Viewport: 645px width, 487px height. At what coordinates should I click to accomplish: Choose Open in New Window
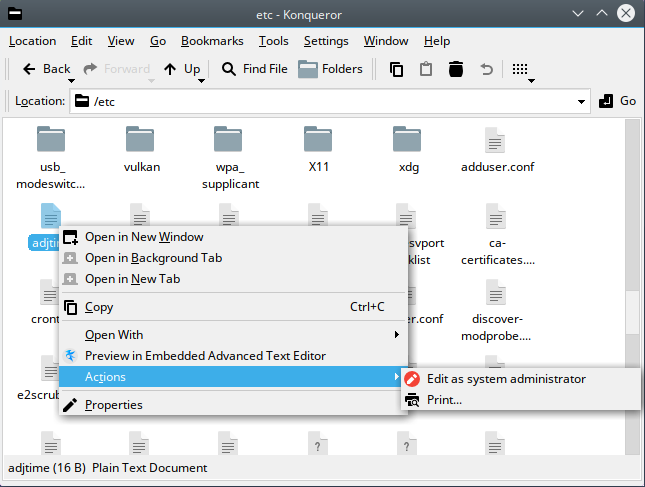tap(234, 237)
